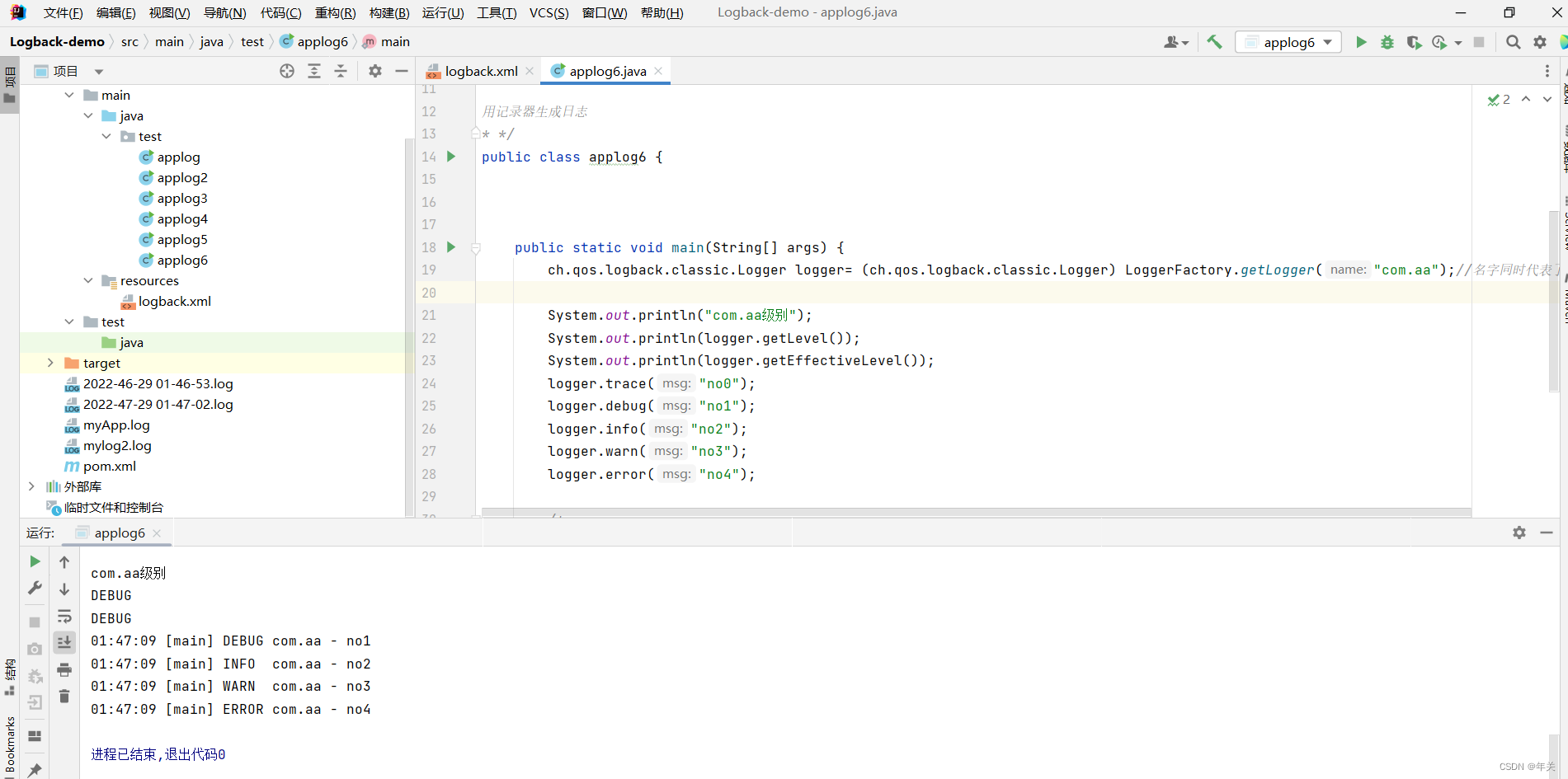Toggle soft-wrap in console output
The height and width of the screenshot is (779, 1568).
click(64, 616)
